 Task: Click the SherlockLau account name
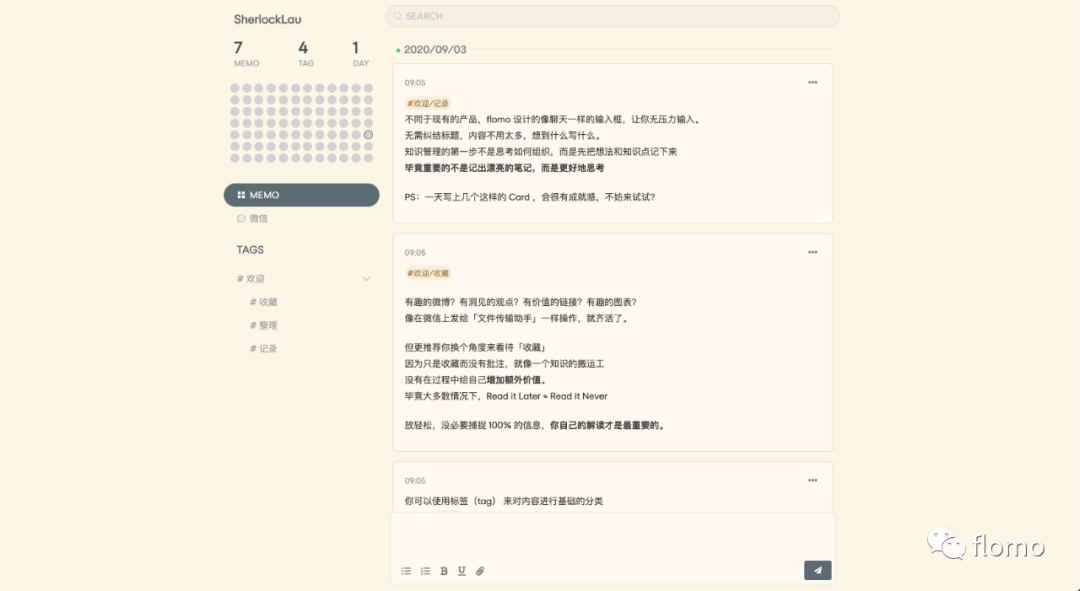pos(267,19)
